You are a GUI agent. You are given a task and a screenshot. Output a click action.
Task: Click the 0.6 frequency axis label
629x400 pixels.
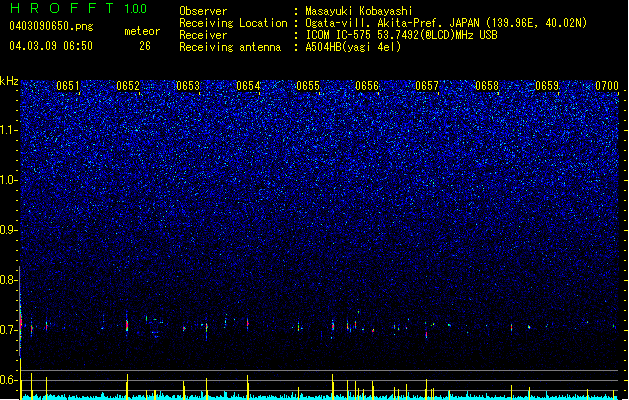[8, 380]
